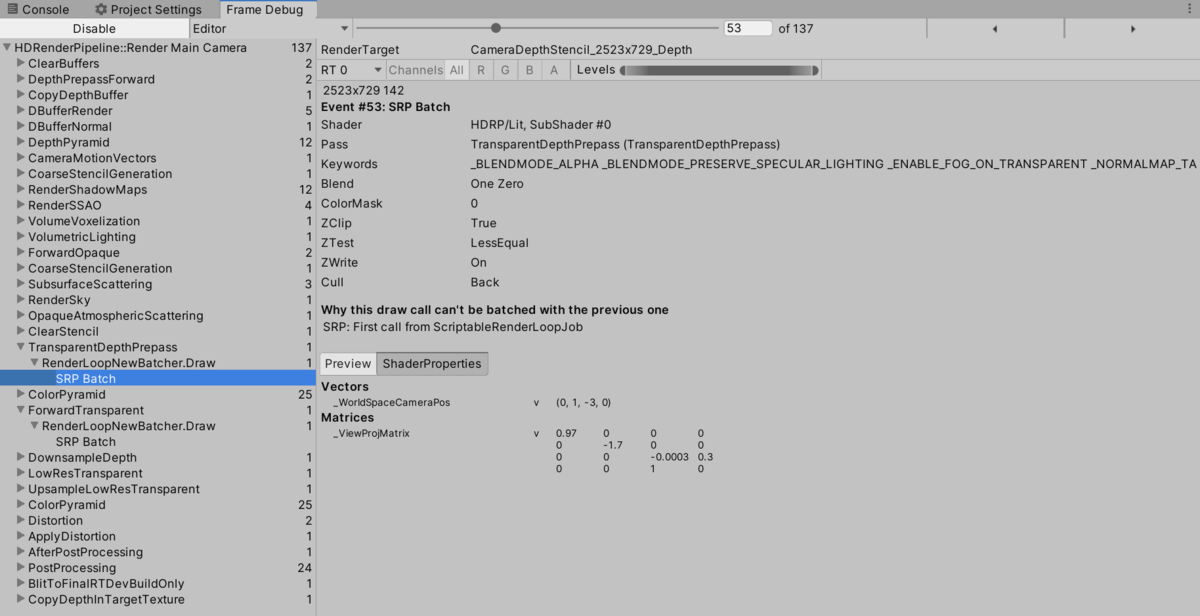
Task: Select the BlitToFinalRTDevBuildOnly row
Action: [x=158, y=584]
